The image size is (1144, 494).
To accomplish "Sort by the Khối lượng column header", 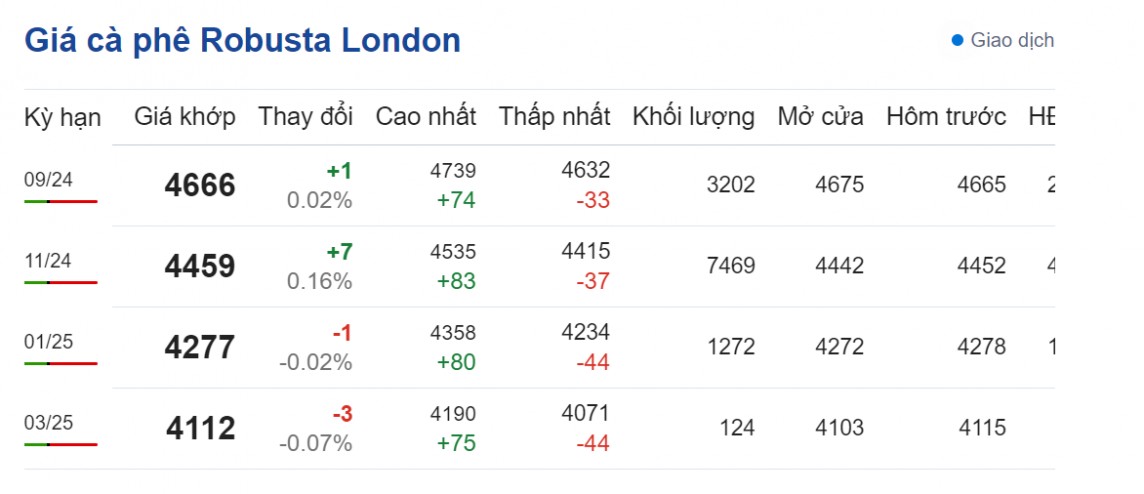I will (x=693, y=116).
